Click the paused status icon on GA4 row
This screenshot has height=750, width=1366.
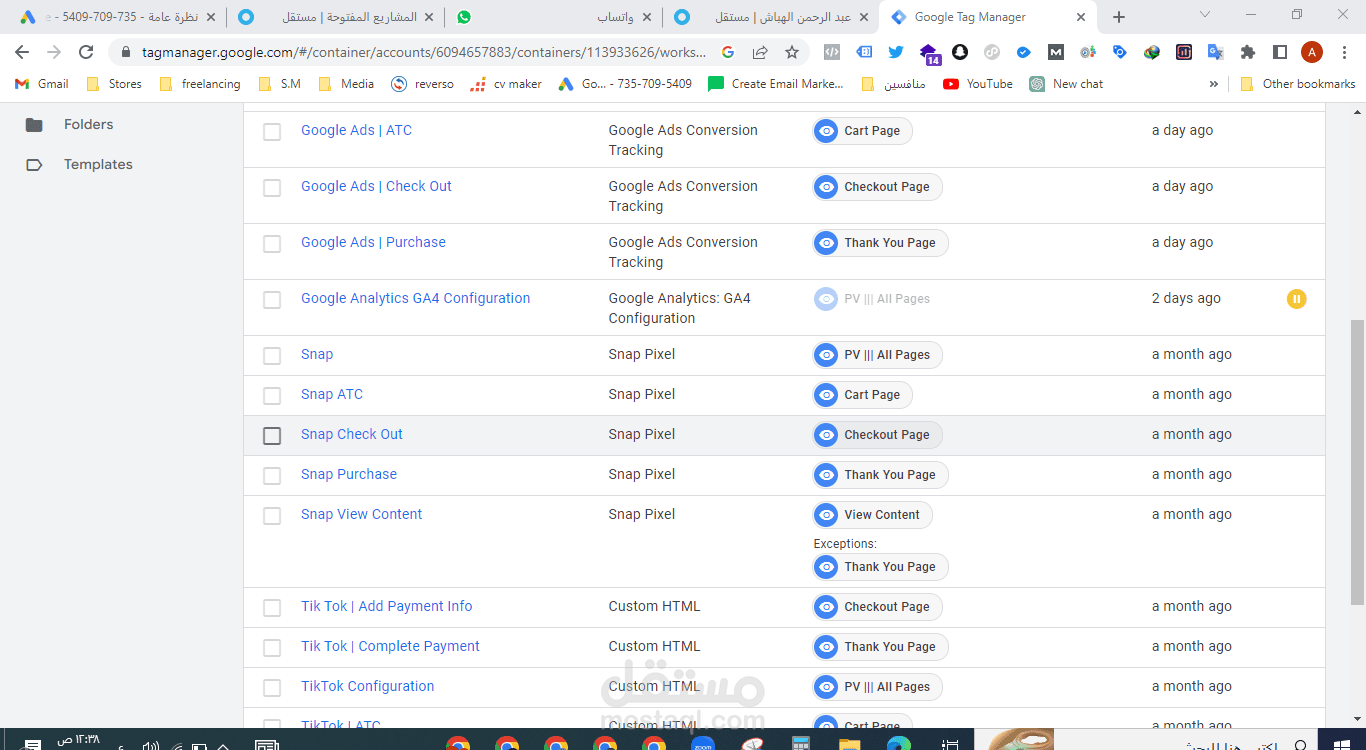coord(1296,298)
